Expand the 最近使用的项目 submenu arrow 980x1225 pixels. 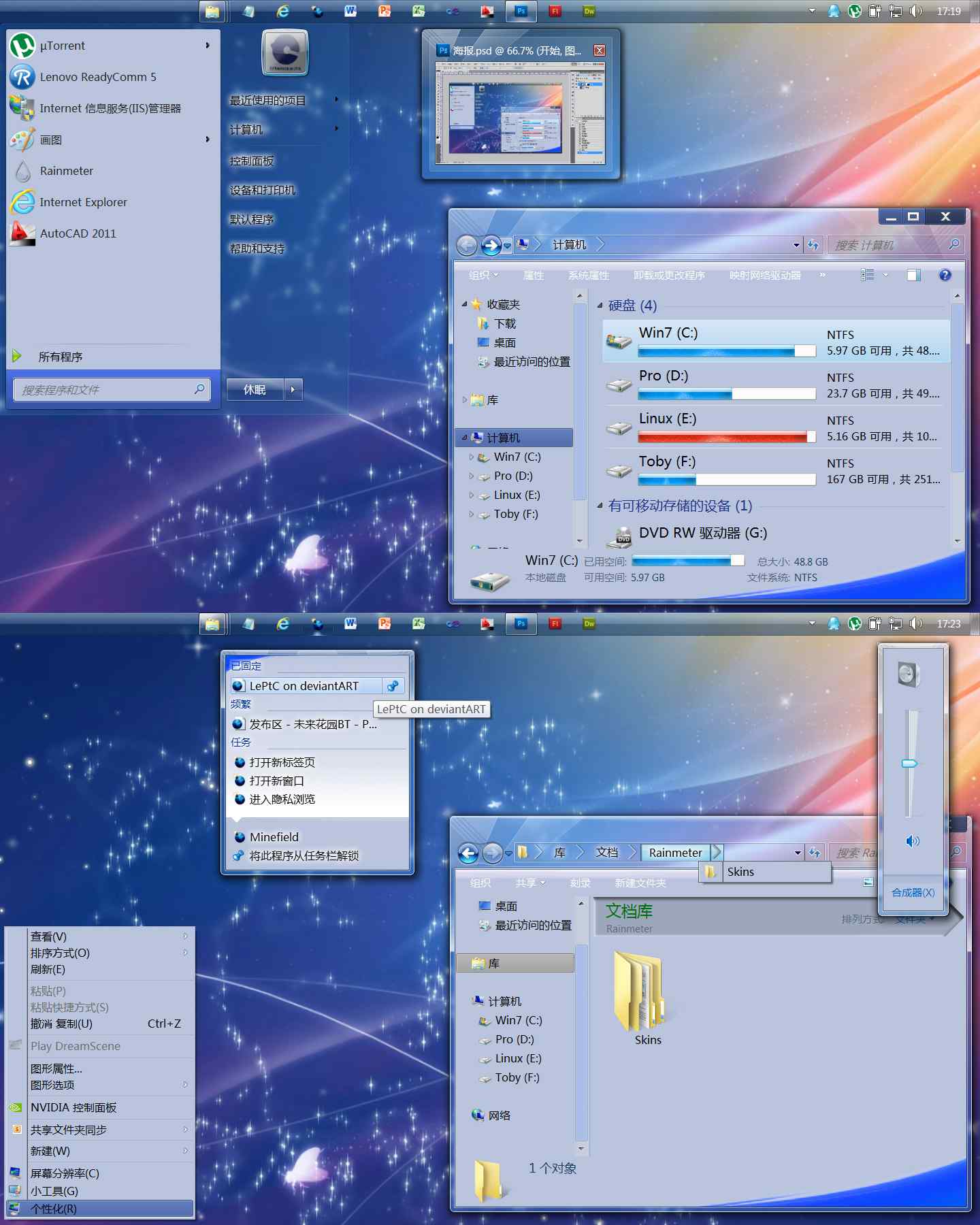tap(336, 99)
